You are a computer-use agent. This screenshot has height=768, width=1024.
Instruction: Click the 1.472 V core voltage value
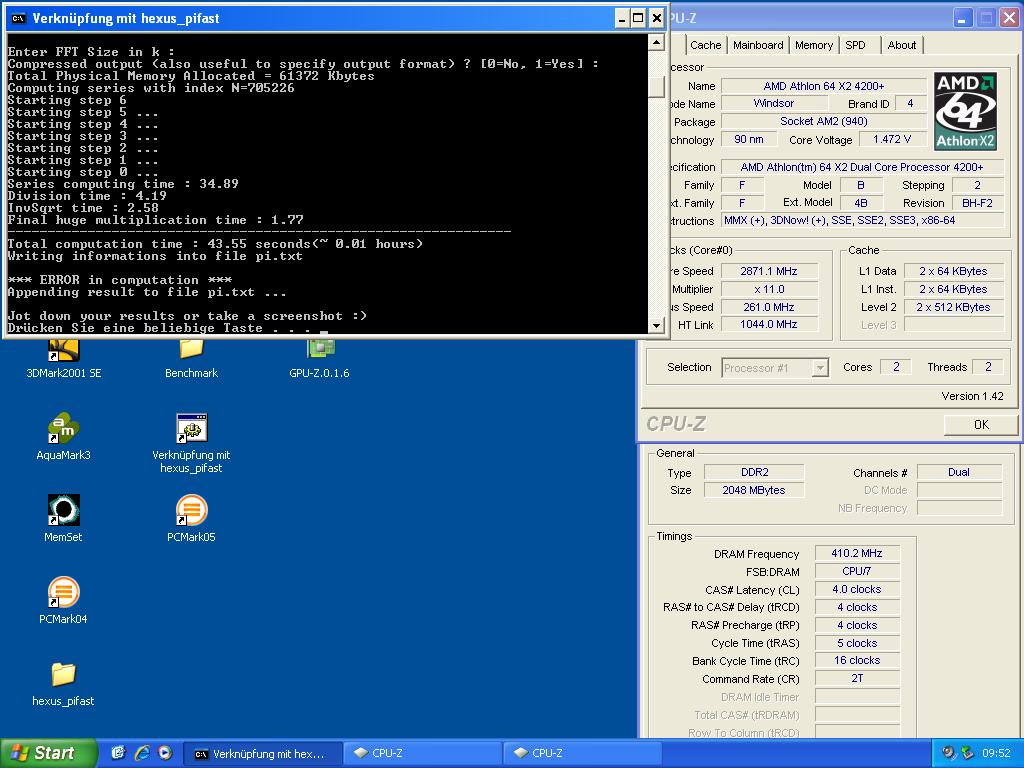[x=892, y=139]
